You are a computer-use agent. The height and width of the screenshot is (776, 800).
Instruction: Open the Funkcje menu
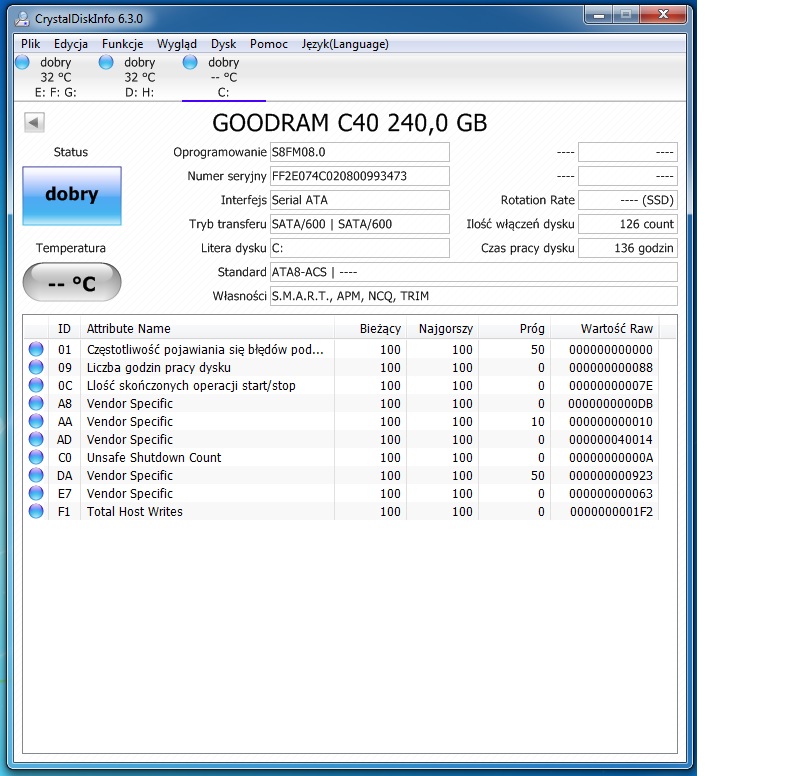point(122,44)
